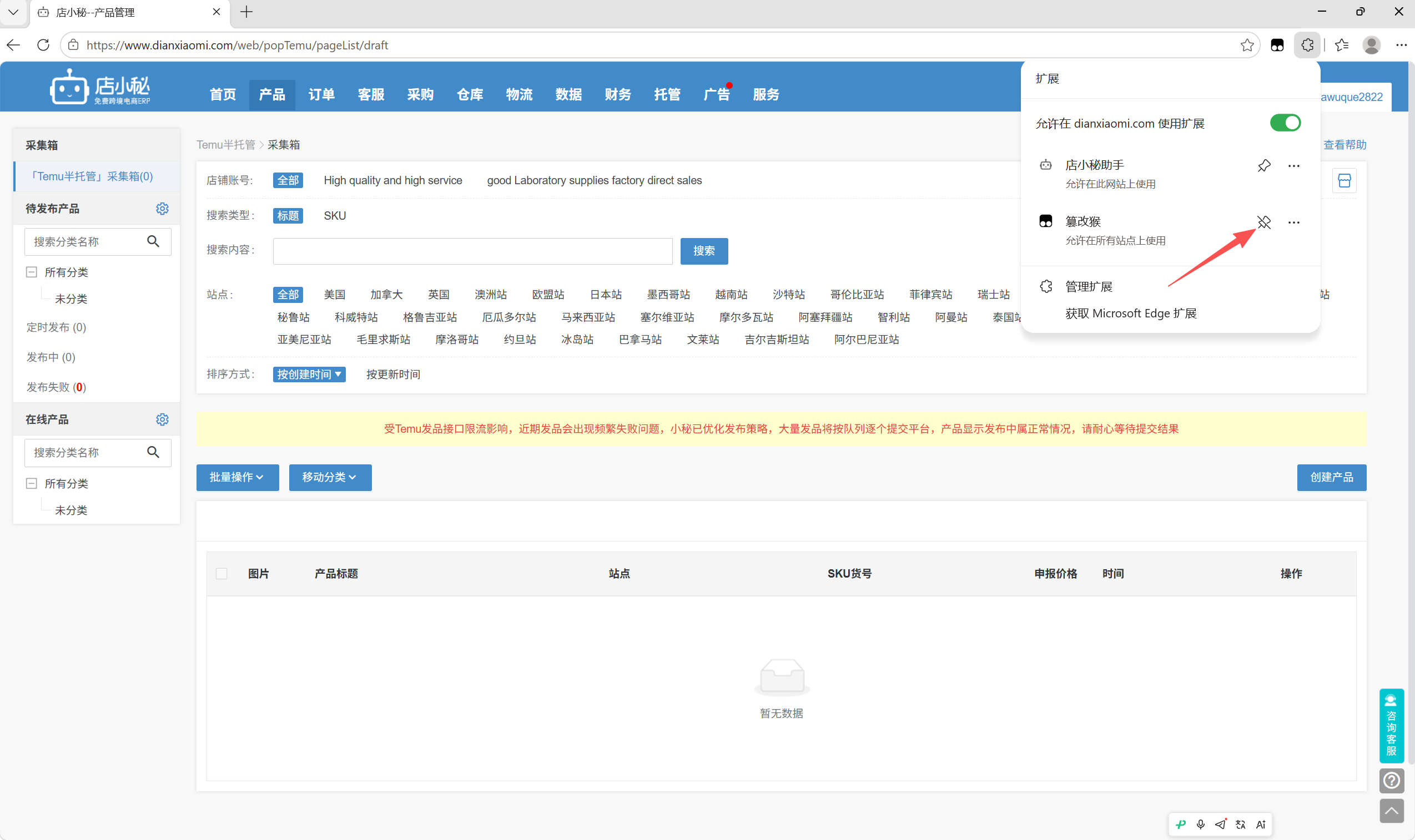Click the translate icon in floating toolbar

[x=1241, y=824]
